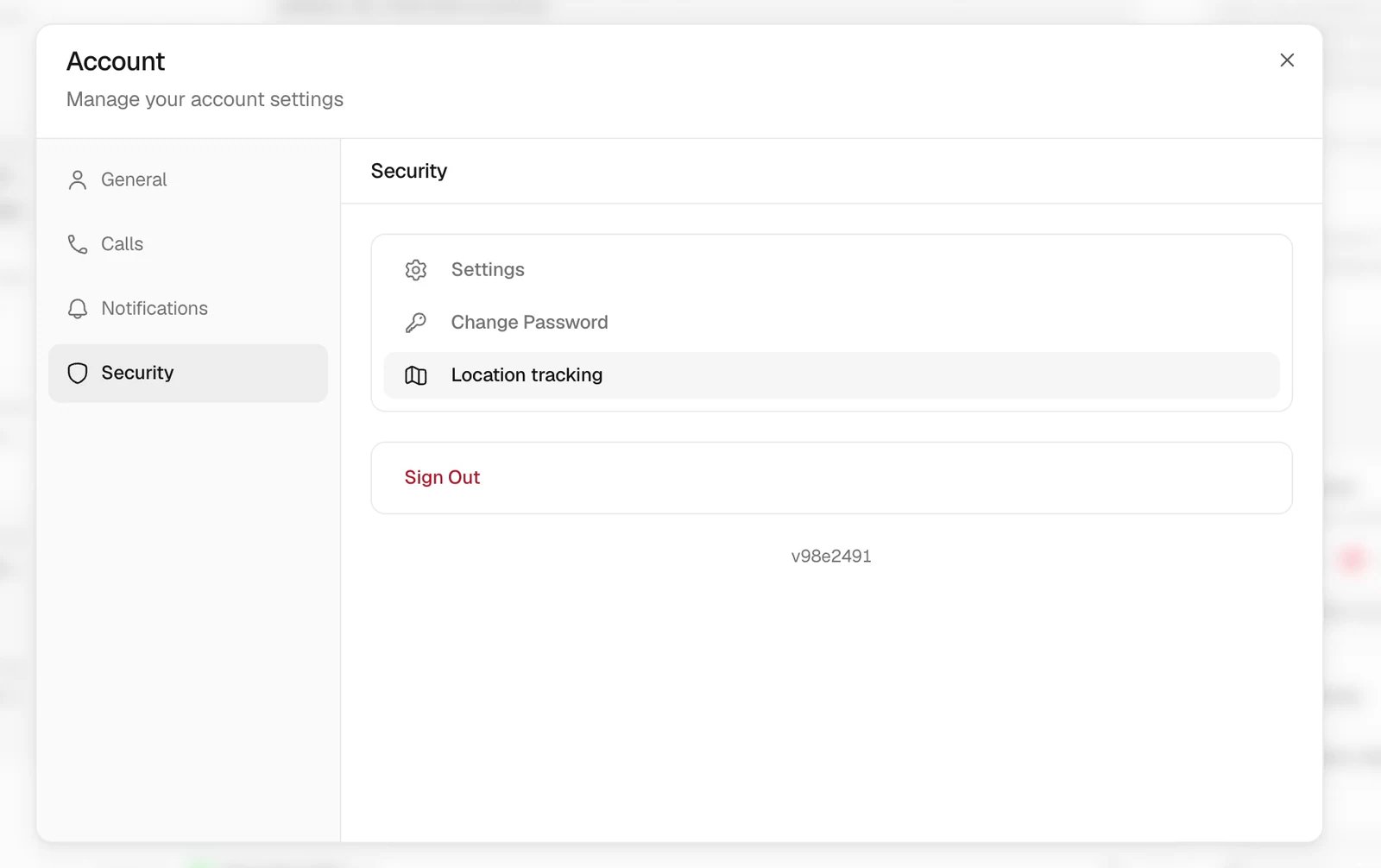This screenshot has height=868, width=1381.
Task: Open Location tracking option
Action: point(831,375)
